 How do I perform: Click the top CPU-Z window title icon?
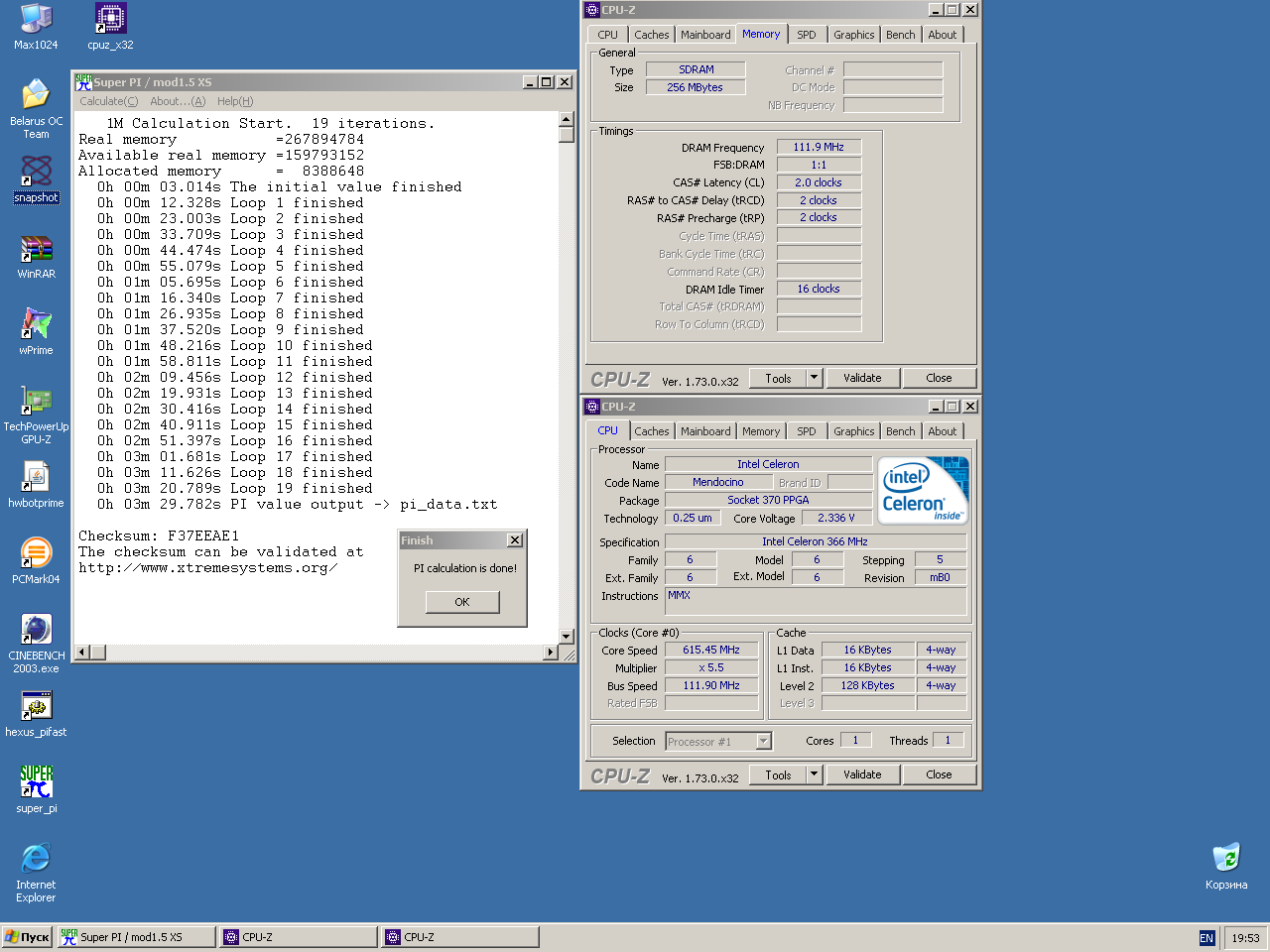pos(592,10)
